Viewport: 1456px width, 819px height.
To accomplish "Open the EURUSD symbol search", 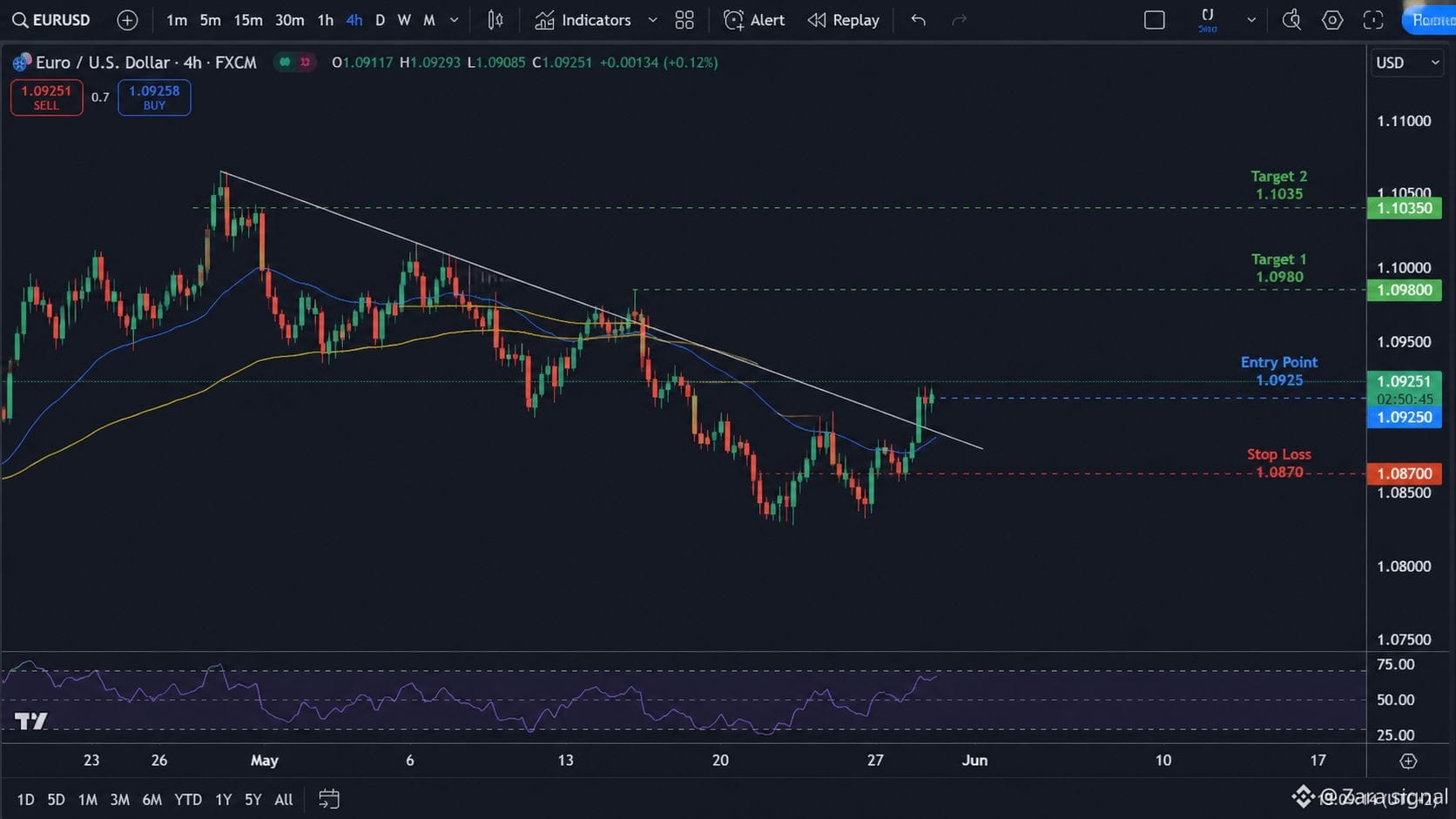I will point(51,19).
